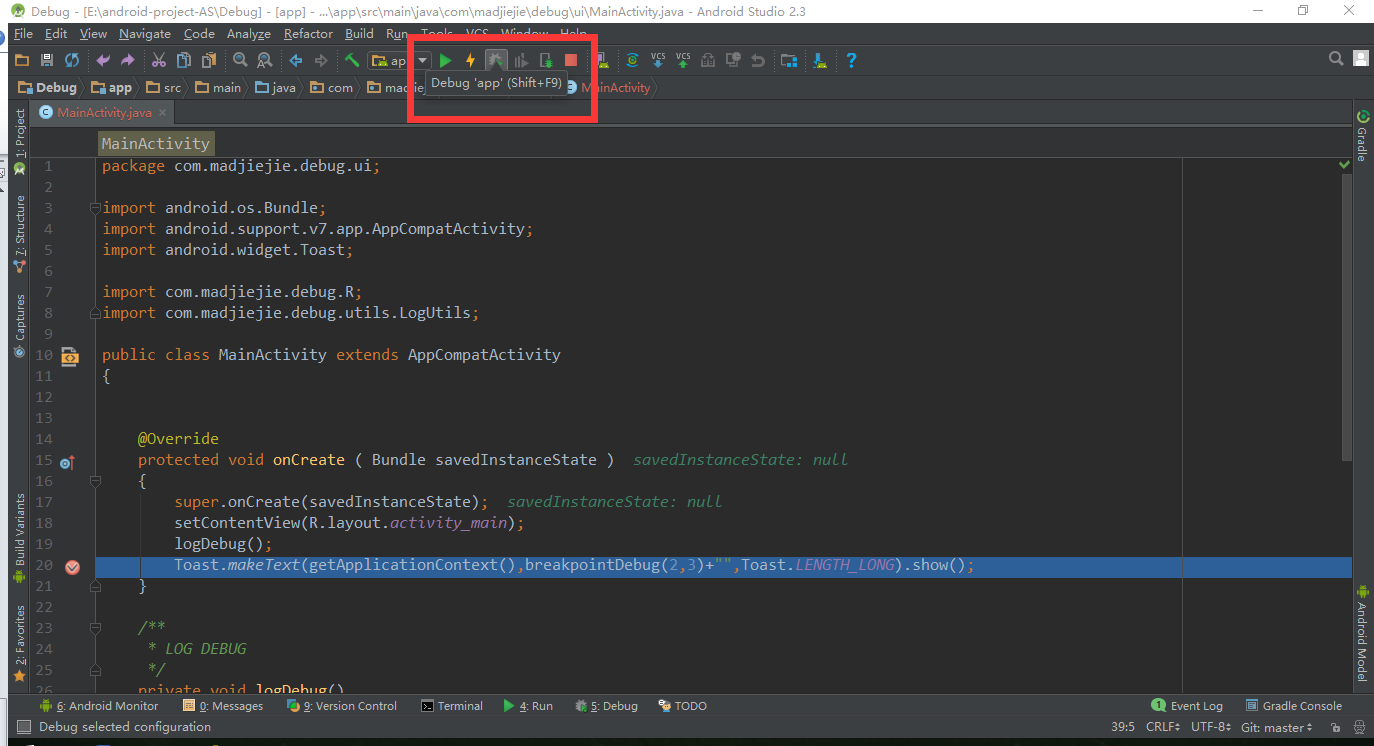Screen dimensions: 1374x746
Task: Open the Build menu
Action: tap(359, 34)
